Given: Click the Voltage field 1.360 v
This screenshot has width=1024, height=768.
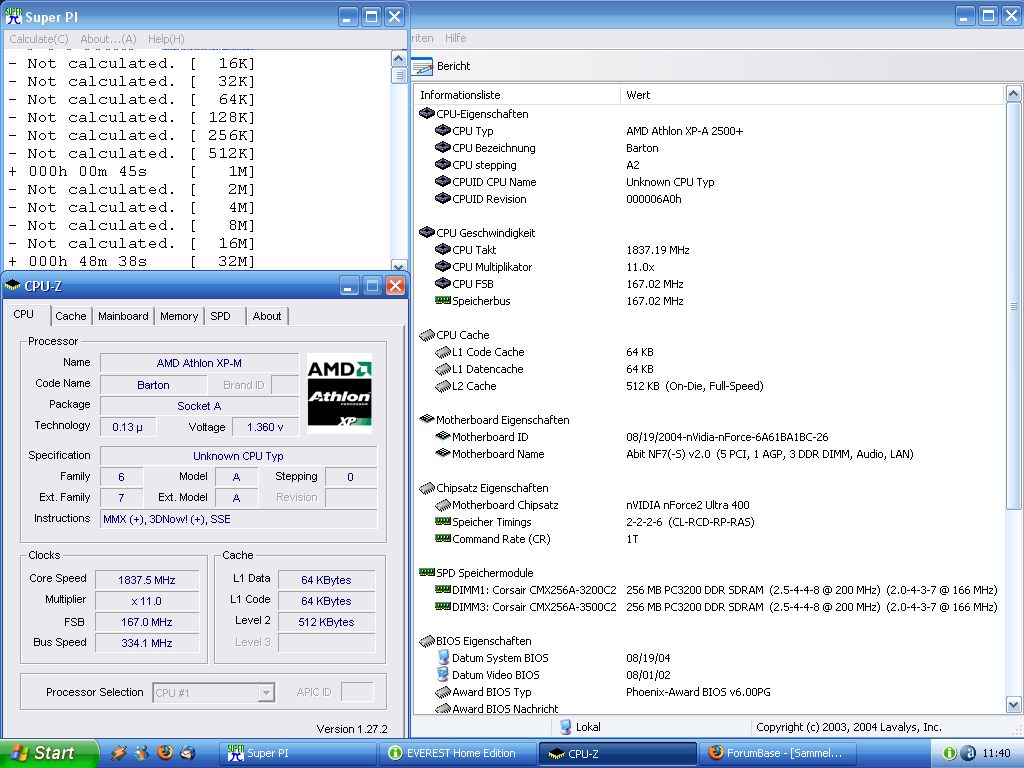Looking at the screenshot, I should (265, 427).
